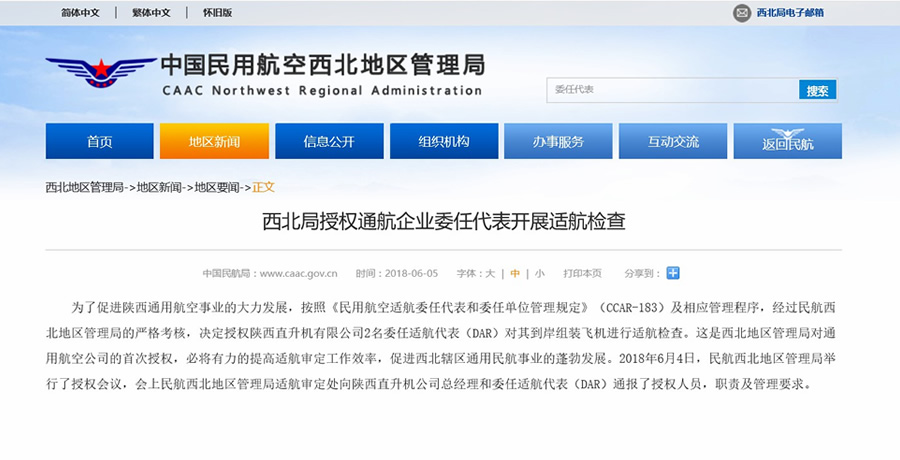Click the date 2018-06-05
The image size is (900, 460).
(412, 274)
